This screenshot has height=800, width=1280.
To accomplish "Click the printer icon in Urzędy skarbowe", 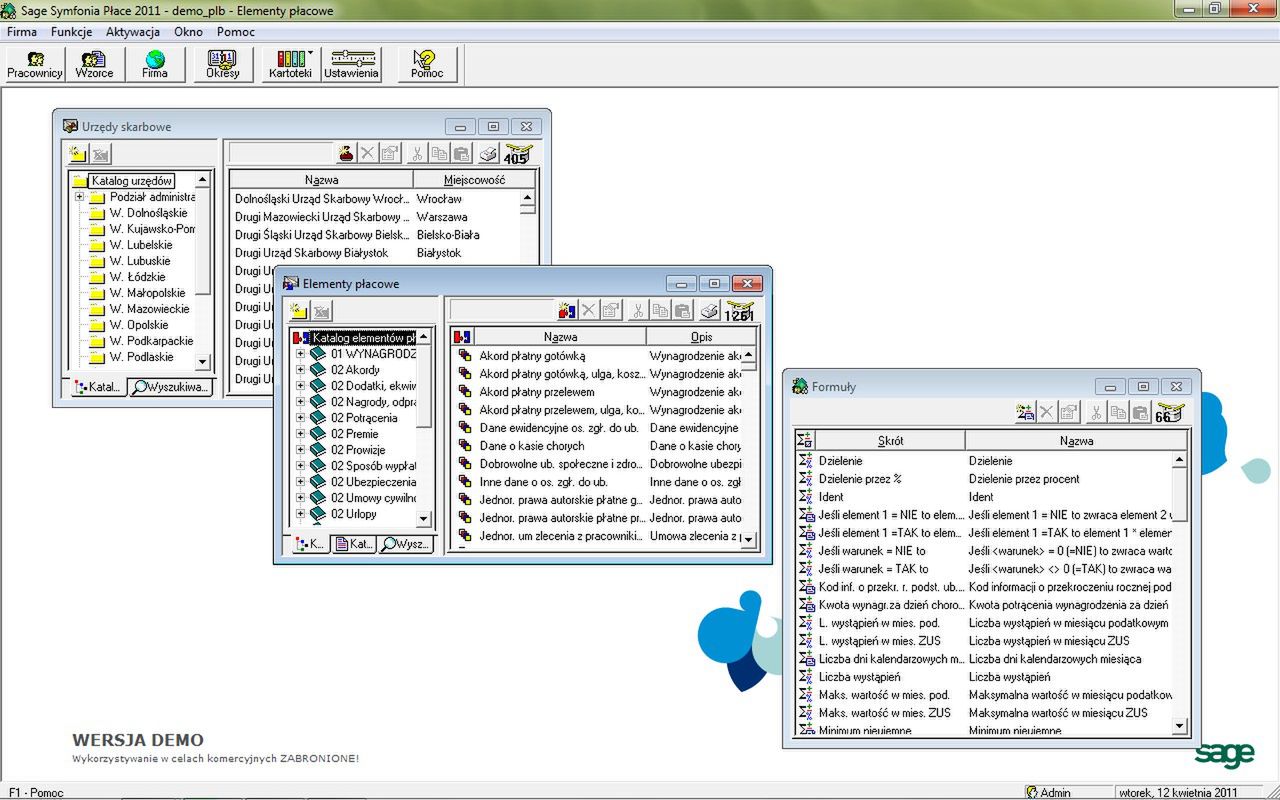I will (x=487, y=153).
